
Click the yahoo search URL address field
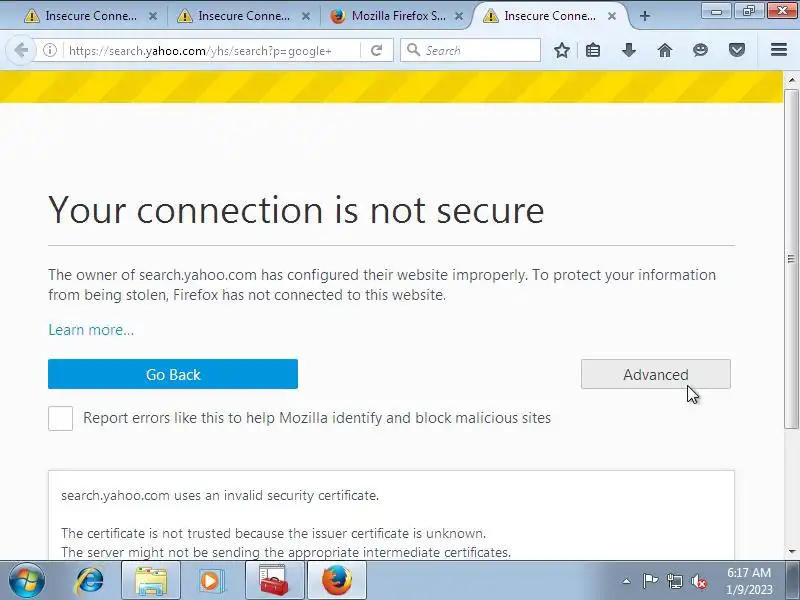(x=210, y=51)
